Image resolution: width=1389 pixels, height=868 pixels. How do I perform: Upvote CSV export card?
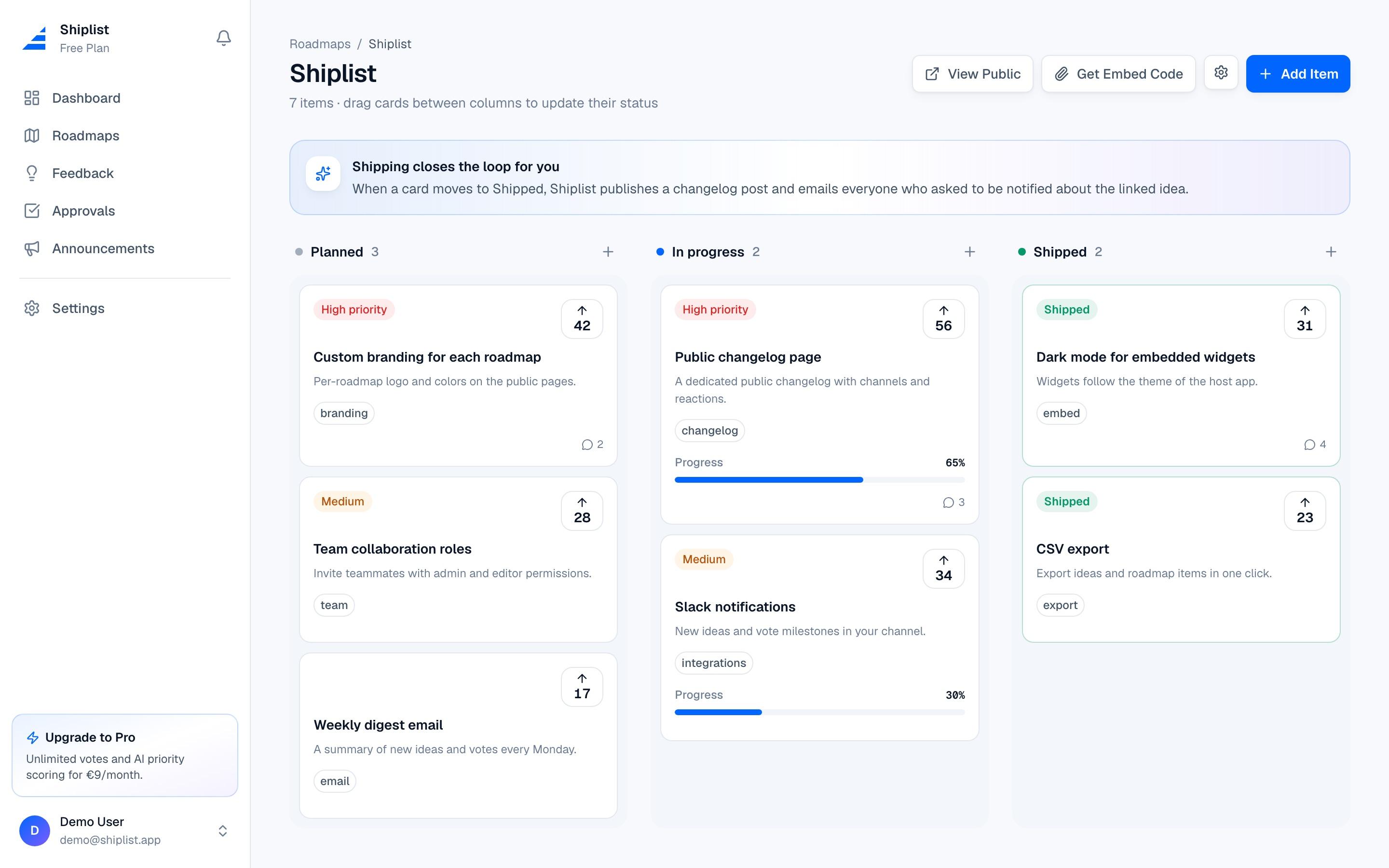pyautogui.click(x=1305, y=510)
